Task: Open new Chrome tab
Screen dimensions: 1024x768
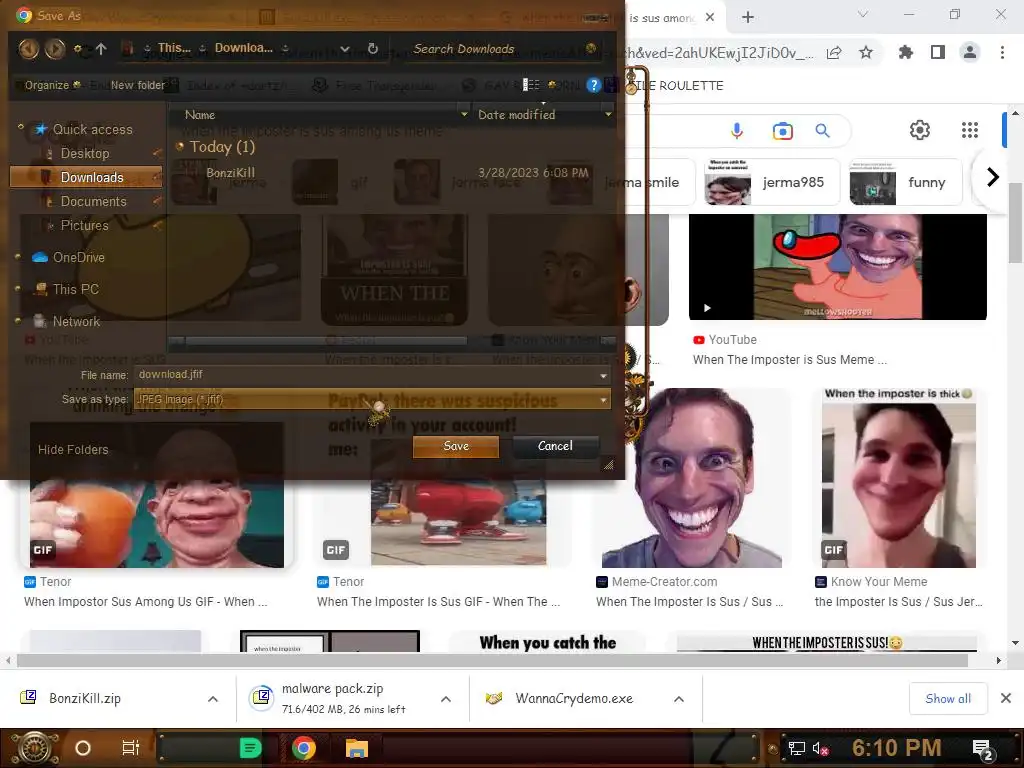Action: [748, 17]
